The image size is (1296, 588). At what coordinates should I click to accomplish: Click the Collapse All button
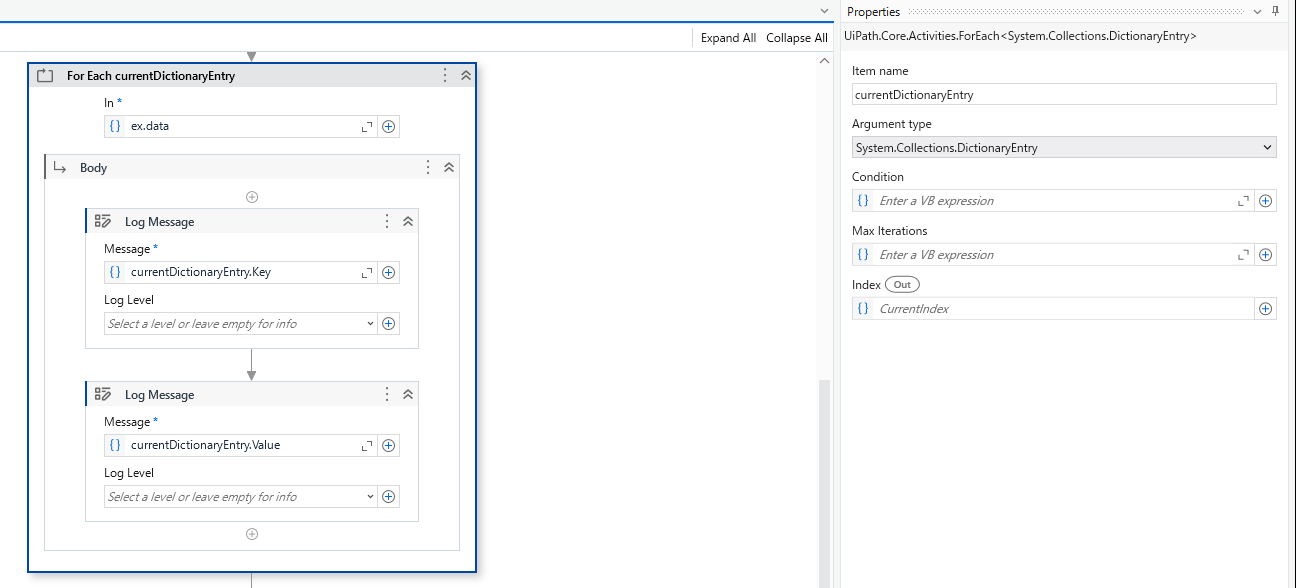[796, 37]
